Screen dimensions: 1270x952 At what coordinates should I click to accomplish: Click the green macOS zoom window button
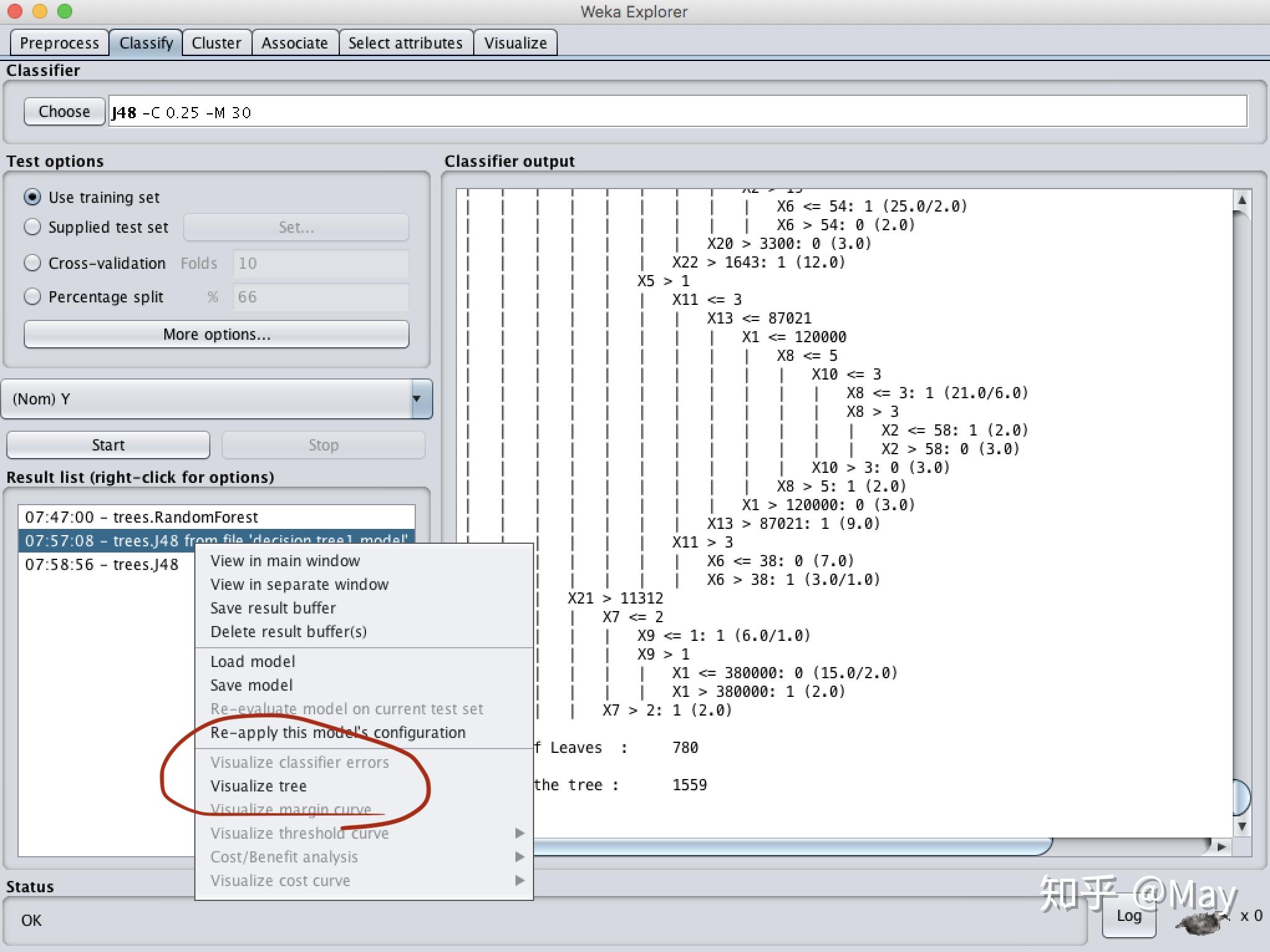coord(64,11)
